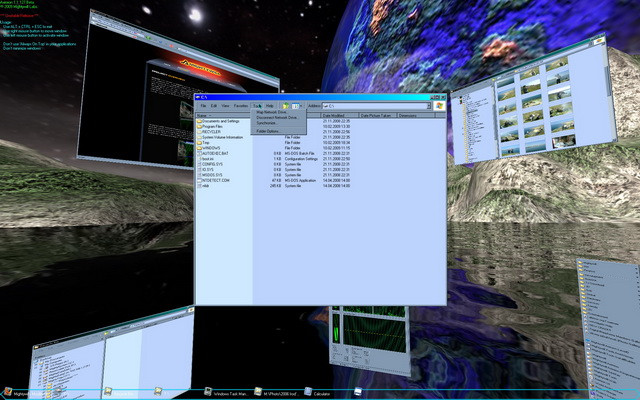The image size is (640, 400).
Task: Click the Folders toolbar icon in Explorer
Action: click(286, 106)
